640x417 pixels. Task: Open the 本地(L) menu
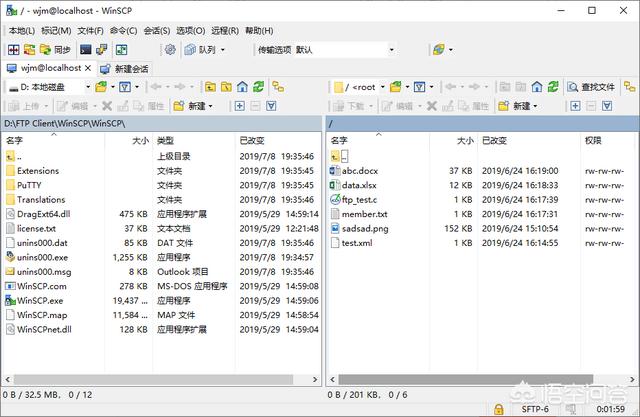tap(22, 31)
